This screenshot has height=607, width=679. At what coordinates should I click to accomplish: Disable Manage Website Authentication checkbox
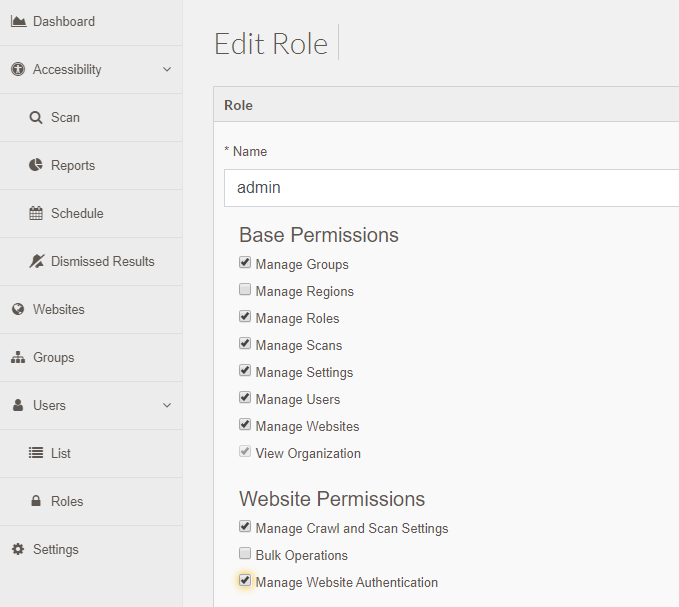click(245, 580)
